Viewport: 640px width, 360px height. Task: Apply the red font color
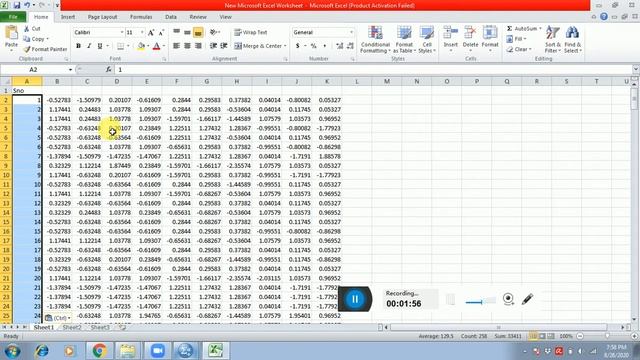156,46
